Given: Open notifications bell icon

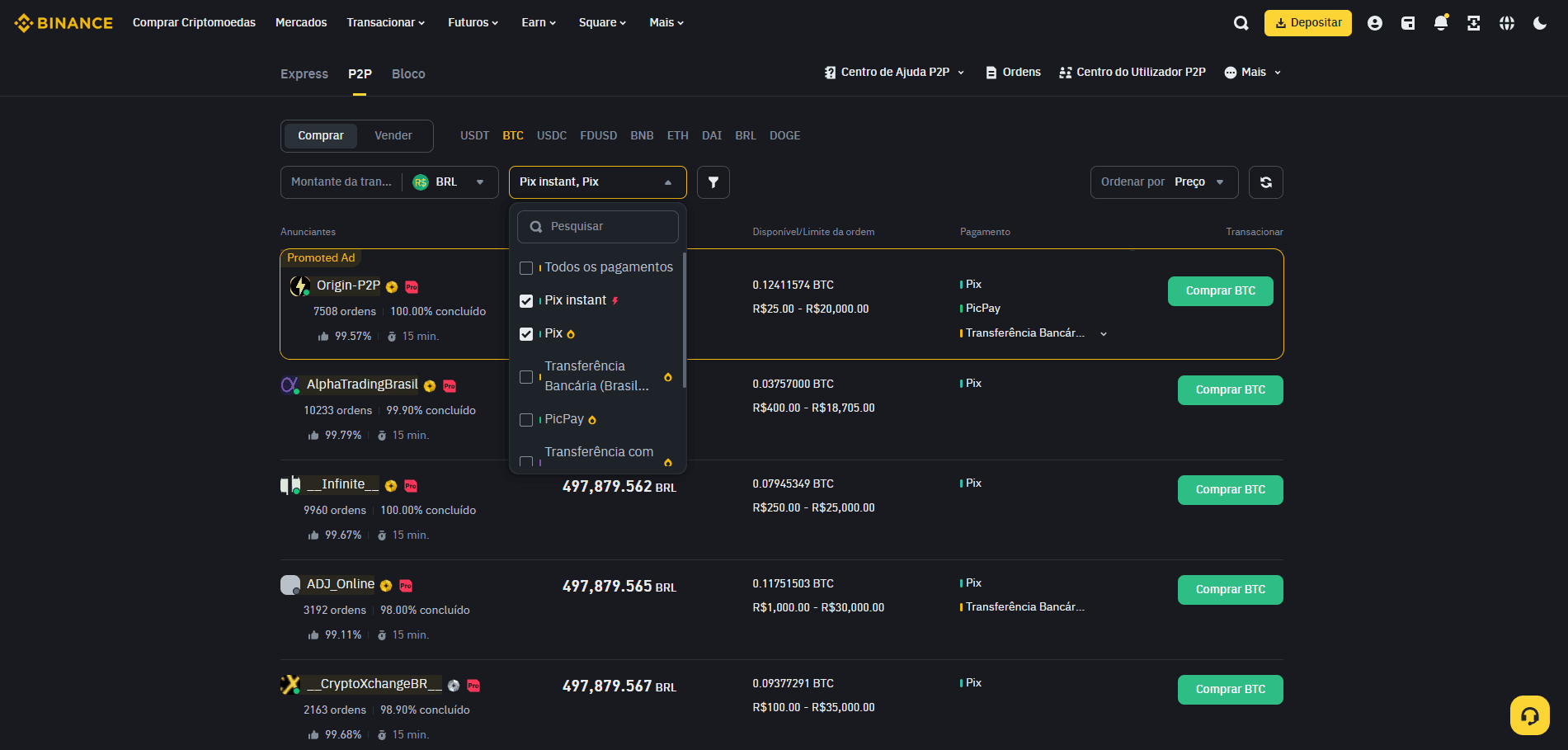Looking at the screenshot, I should click(1441, 23).
